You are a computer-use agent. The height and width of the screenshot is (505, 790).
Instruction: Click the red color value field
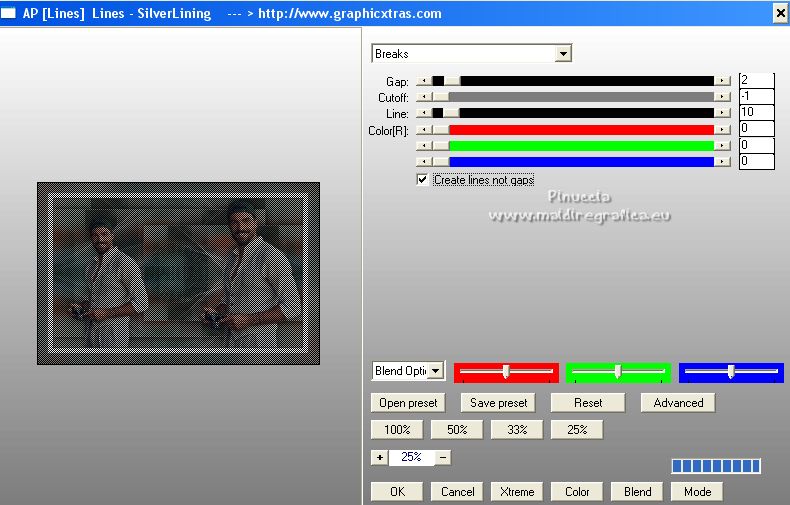tap(756, 129)
